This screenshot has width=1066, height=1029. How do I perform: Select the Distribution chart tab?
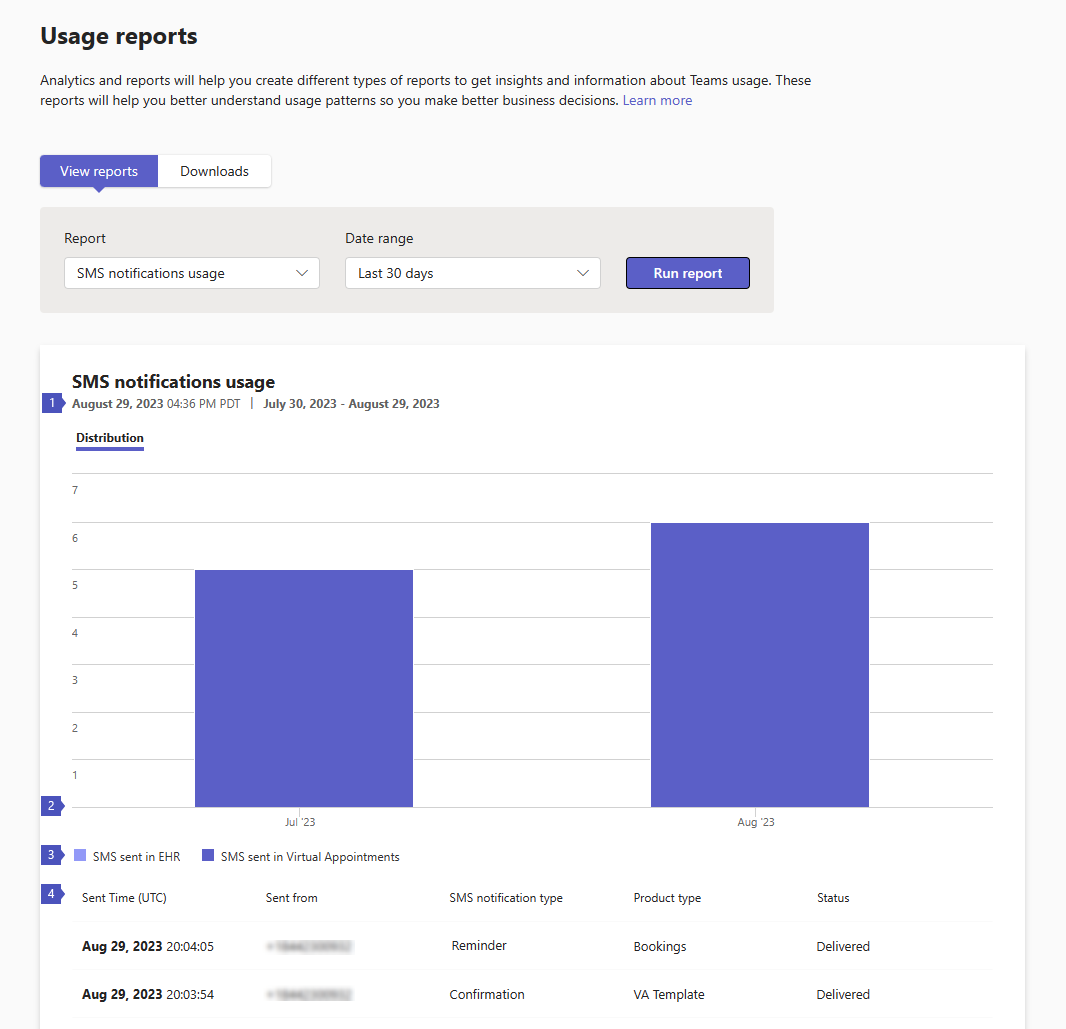click(110, 438)
